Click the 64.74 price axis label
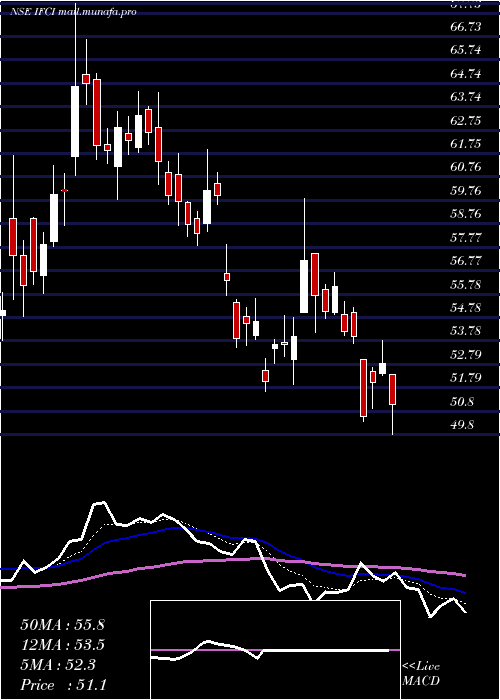 pos(466,74)
